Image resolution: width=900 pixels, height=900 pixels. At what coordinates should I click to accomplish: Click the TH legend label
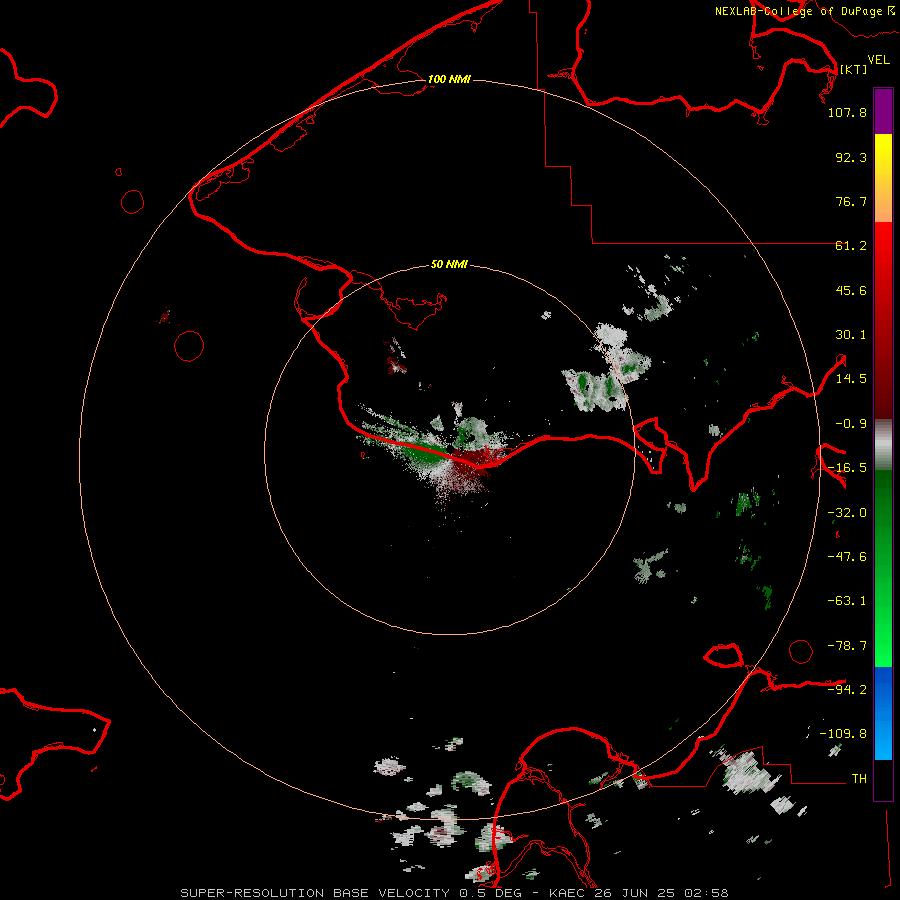[x=859, y=779]
